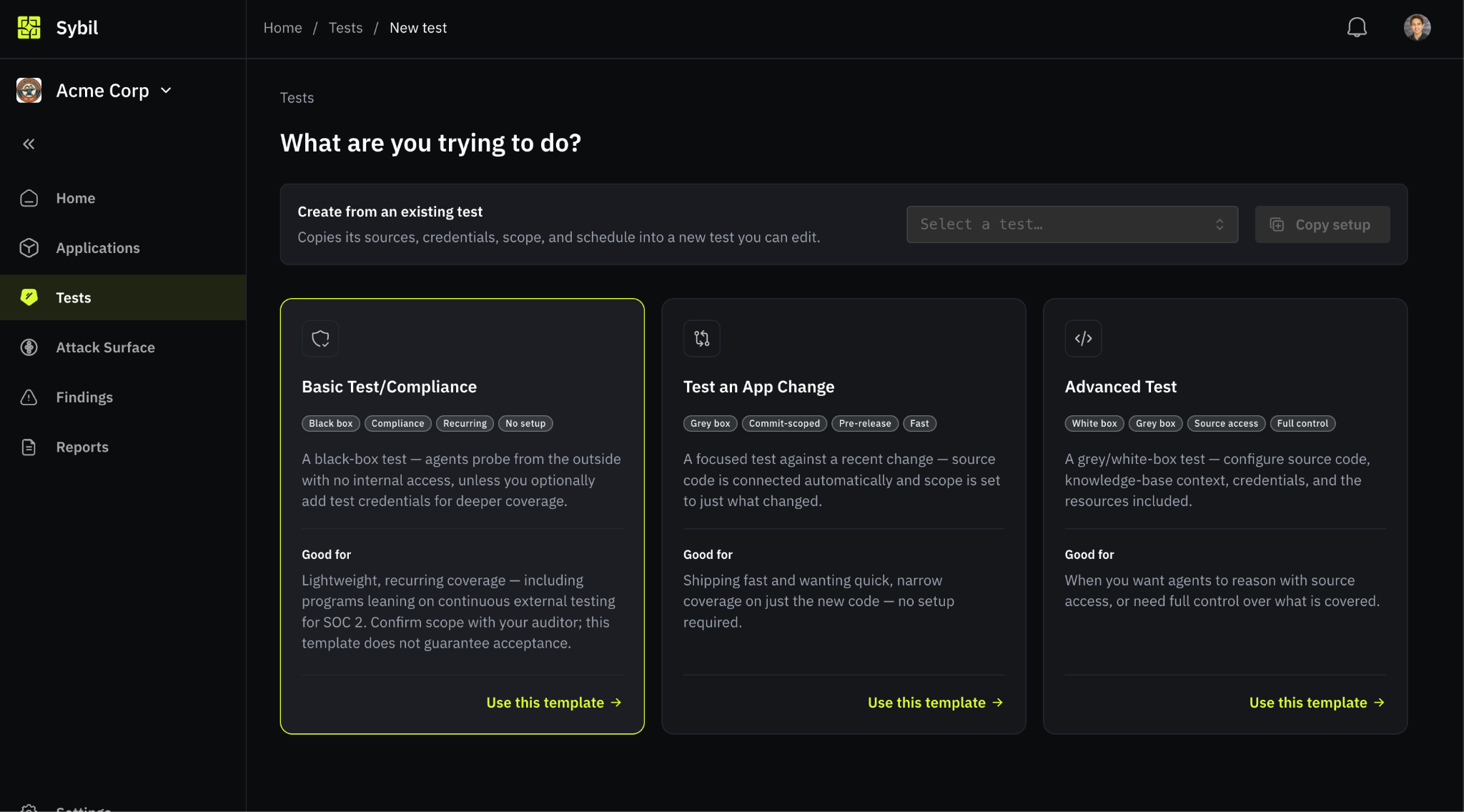Click the Tests shield icon in sidebar

click(x=29, y=297)
